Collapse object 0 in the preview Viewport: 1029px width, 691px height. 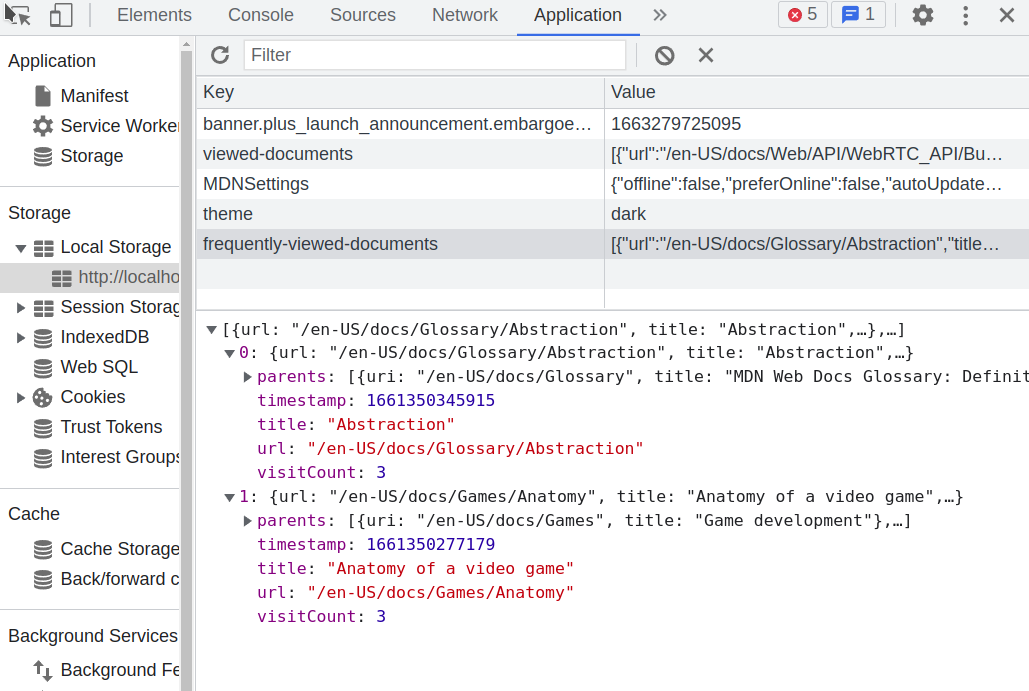(230, 354)
